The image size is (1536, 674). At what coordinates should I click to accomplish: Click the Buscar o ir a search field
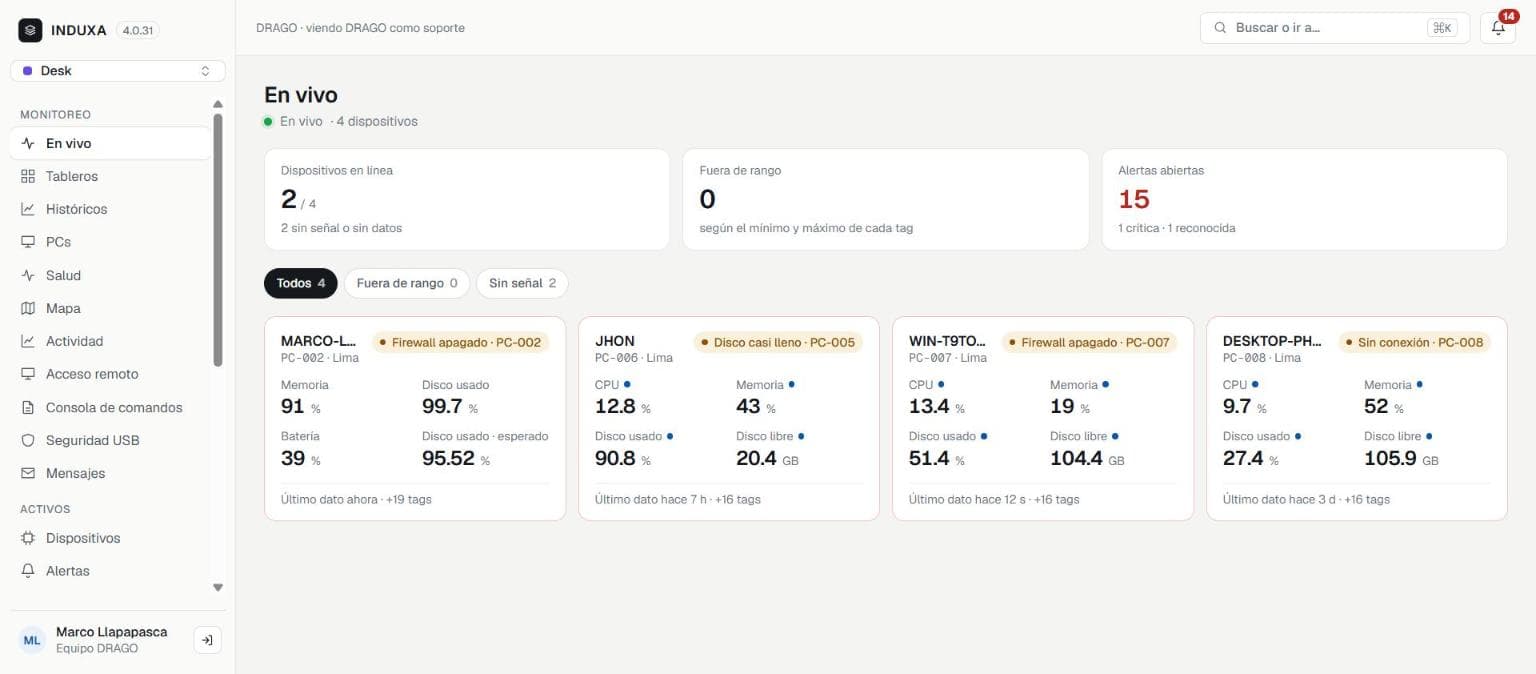click(1335, 28)
